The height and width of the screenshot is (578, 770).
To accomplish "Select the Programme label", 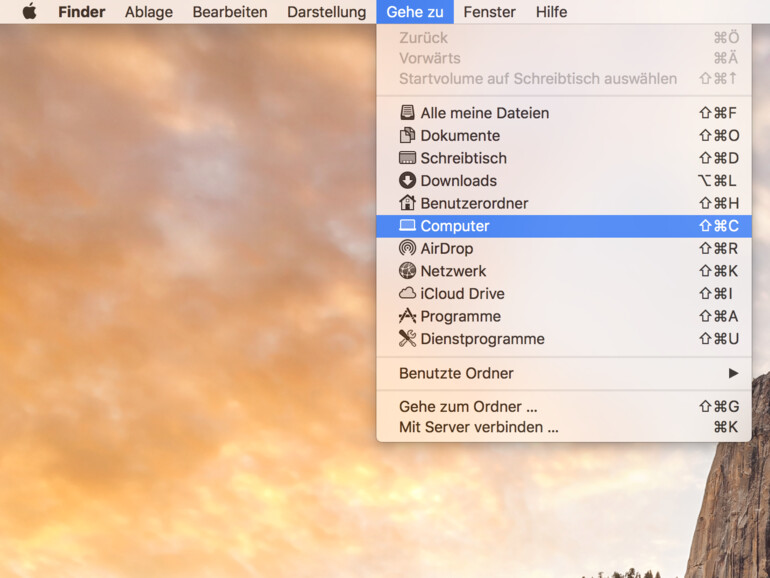I will click(x=461, y=316).
